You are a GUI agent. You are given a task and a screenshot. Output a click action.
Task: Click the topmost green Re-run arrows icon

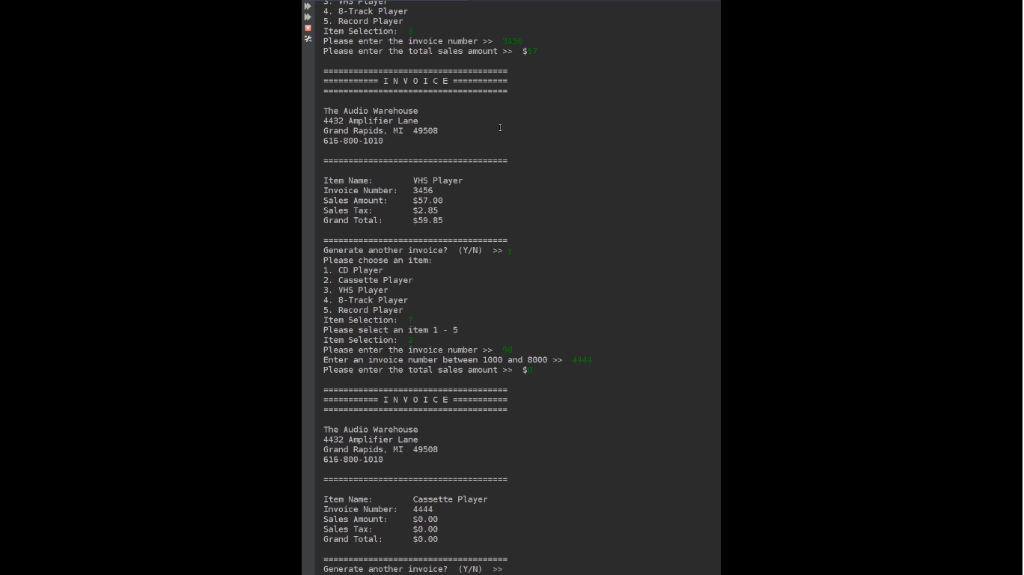point(308,6)
